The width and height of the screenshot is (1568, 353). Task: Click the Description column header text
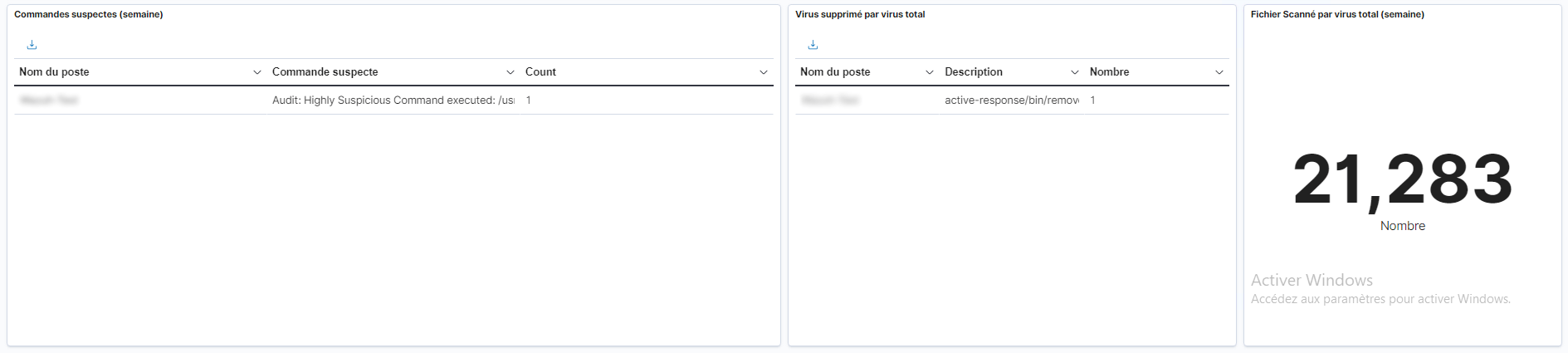coord(974,72)
